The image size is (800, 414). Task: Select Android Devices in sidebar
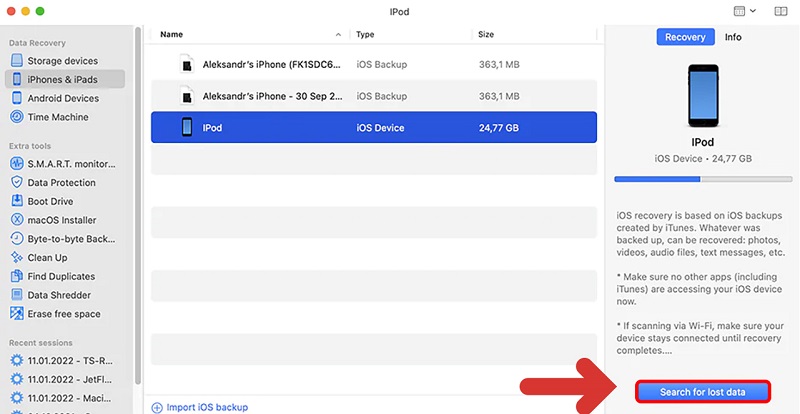point(62,98)
